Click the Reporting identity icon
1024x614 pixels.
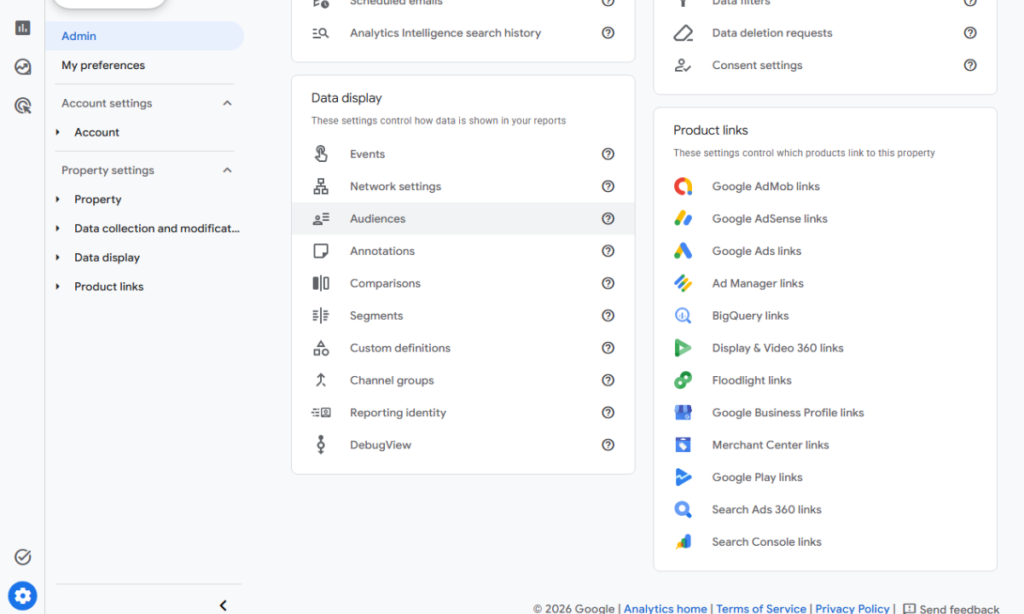click(321, 413)
